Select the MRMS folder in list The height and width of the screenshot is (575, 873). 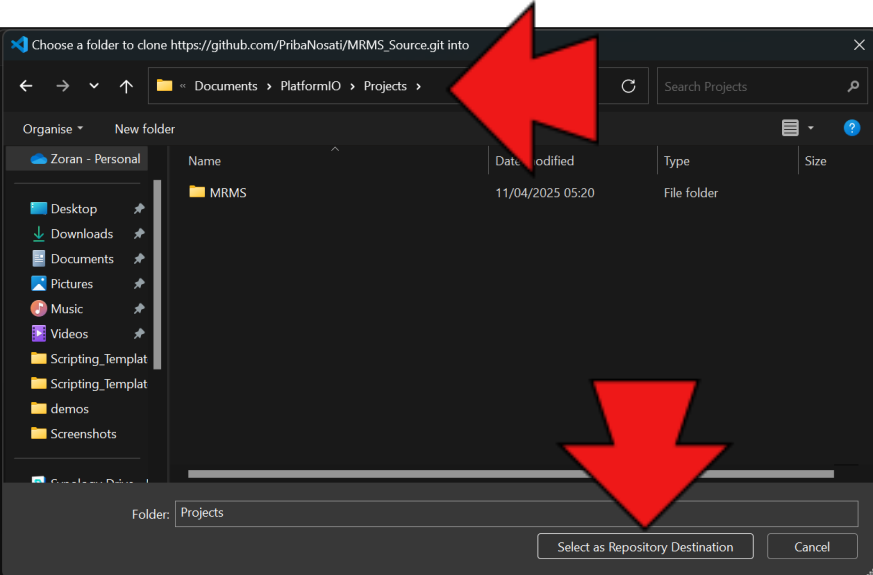pyautogui.click(x=228, y=193)
